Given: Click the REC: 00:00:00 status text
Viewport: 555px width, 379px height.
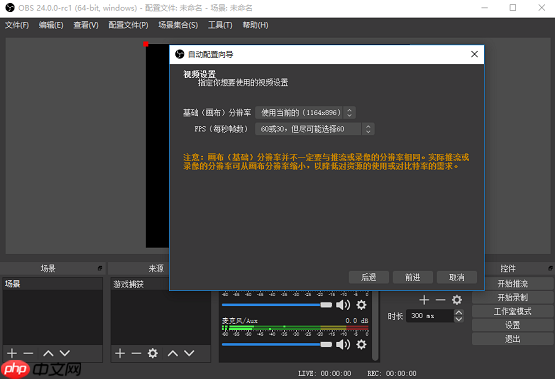Looking at the screenshot, I should [x=392, y=374].
